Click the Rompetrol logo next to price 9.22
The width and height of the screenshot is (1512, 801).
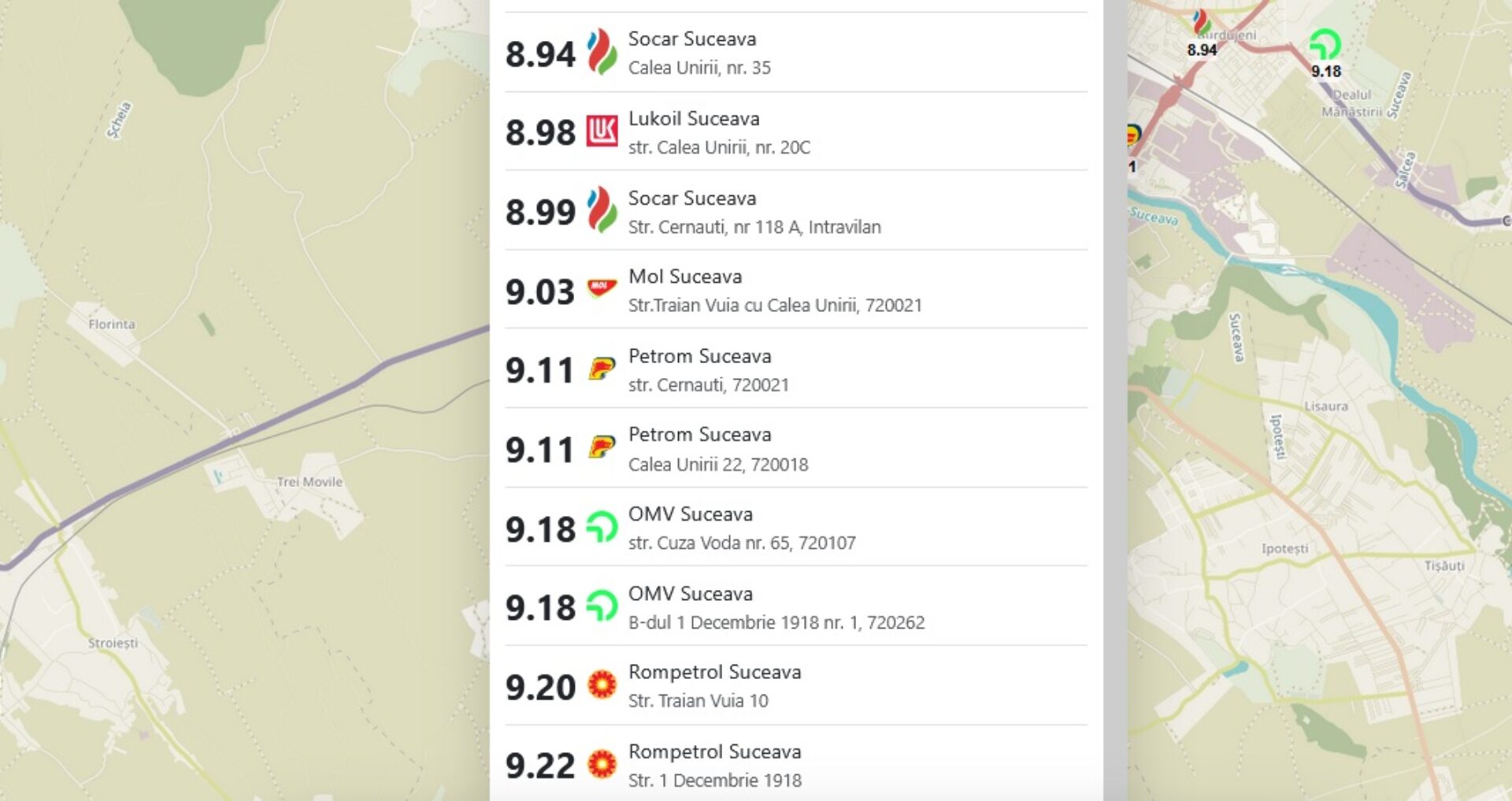point(602,764)
